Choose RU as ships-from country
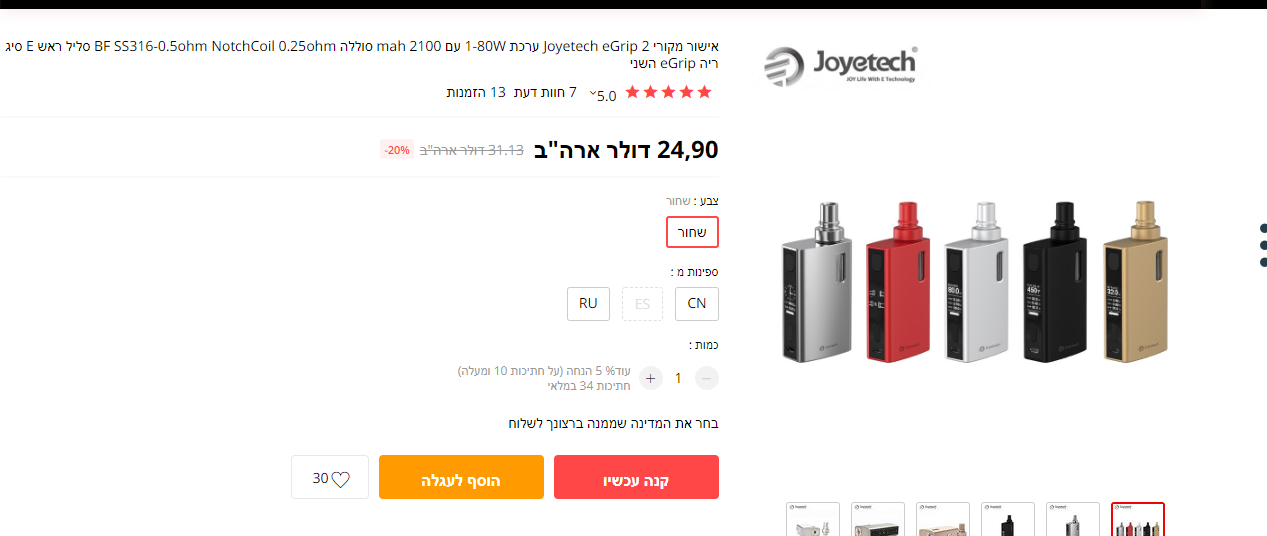The height and width of the screenshot is (536, 1267). click(588, 304)
